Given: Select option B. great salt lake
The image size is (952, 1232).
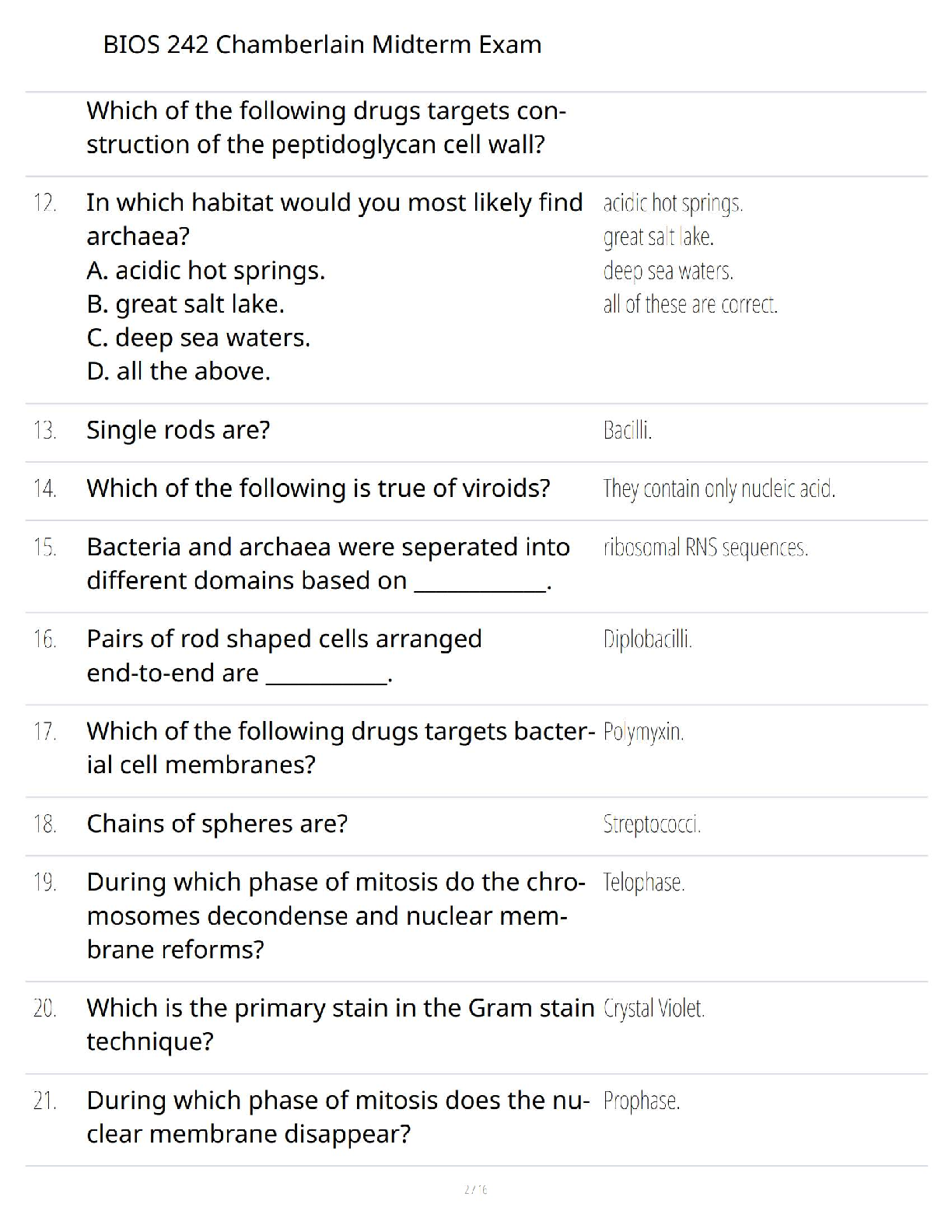Looking at the screenshot, I should [x=185, y=303].
